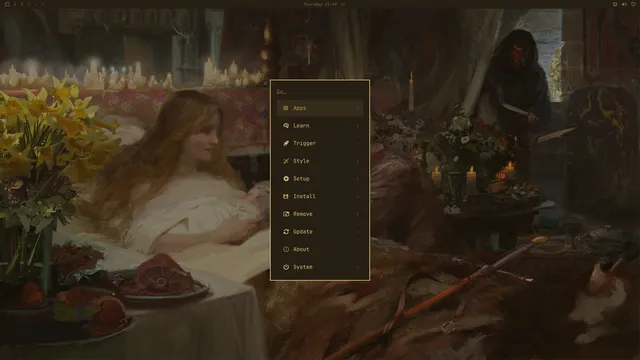The image size is (640, 360).
Task: Click the Apps grid icon
Action: coord(286,108)
